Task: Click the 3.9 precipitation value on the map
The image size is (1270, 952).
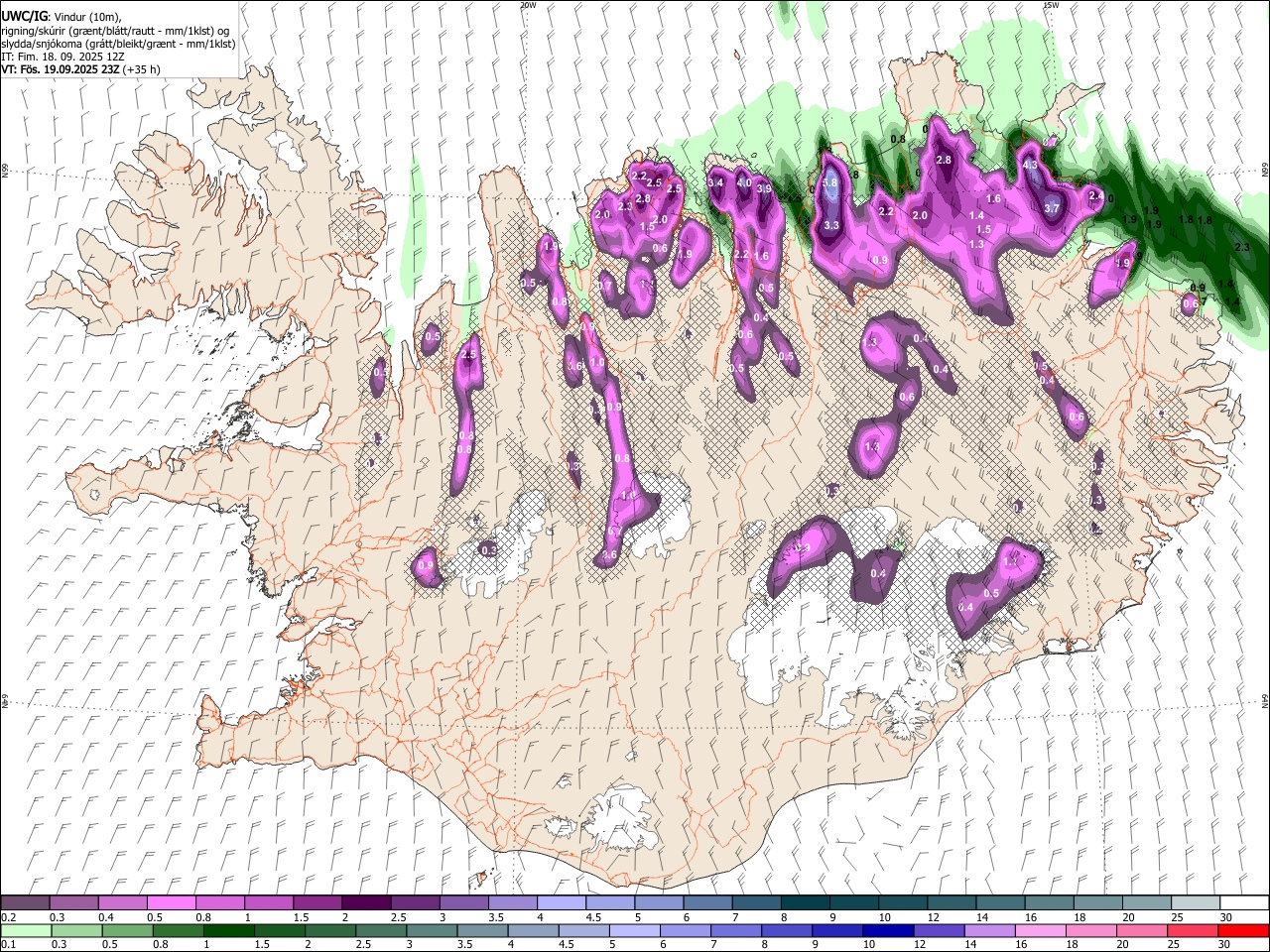Action: pos(764,188)
